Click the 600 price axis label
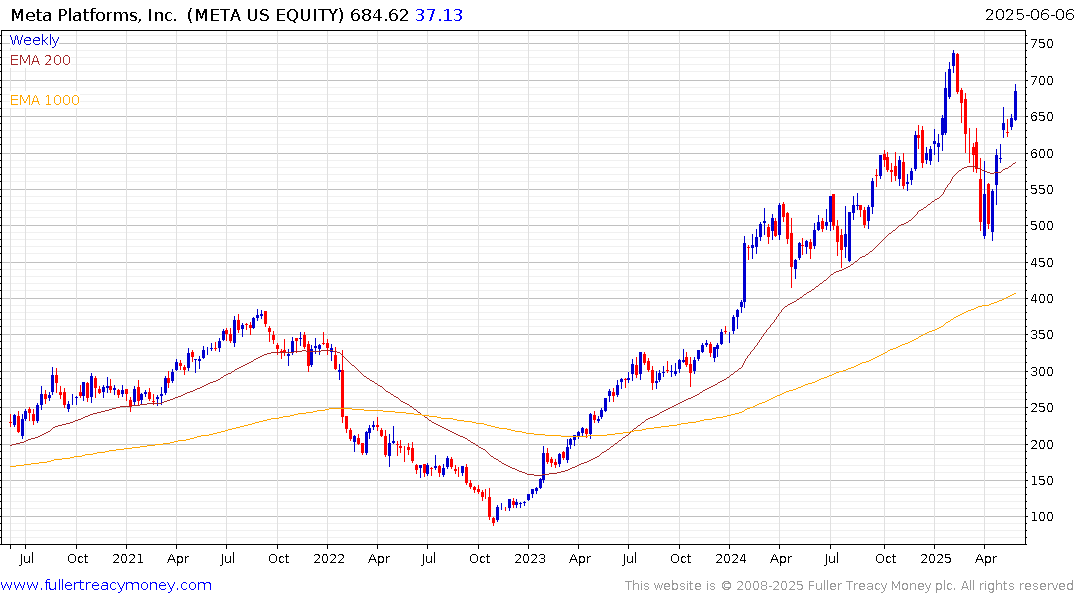The image size is (1075, 600). pyautogui.click(x=1041, y=154)
